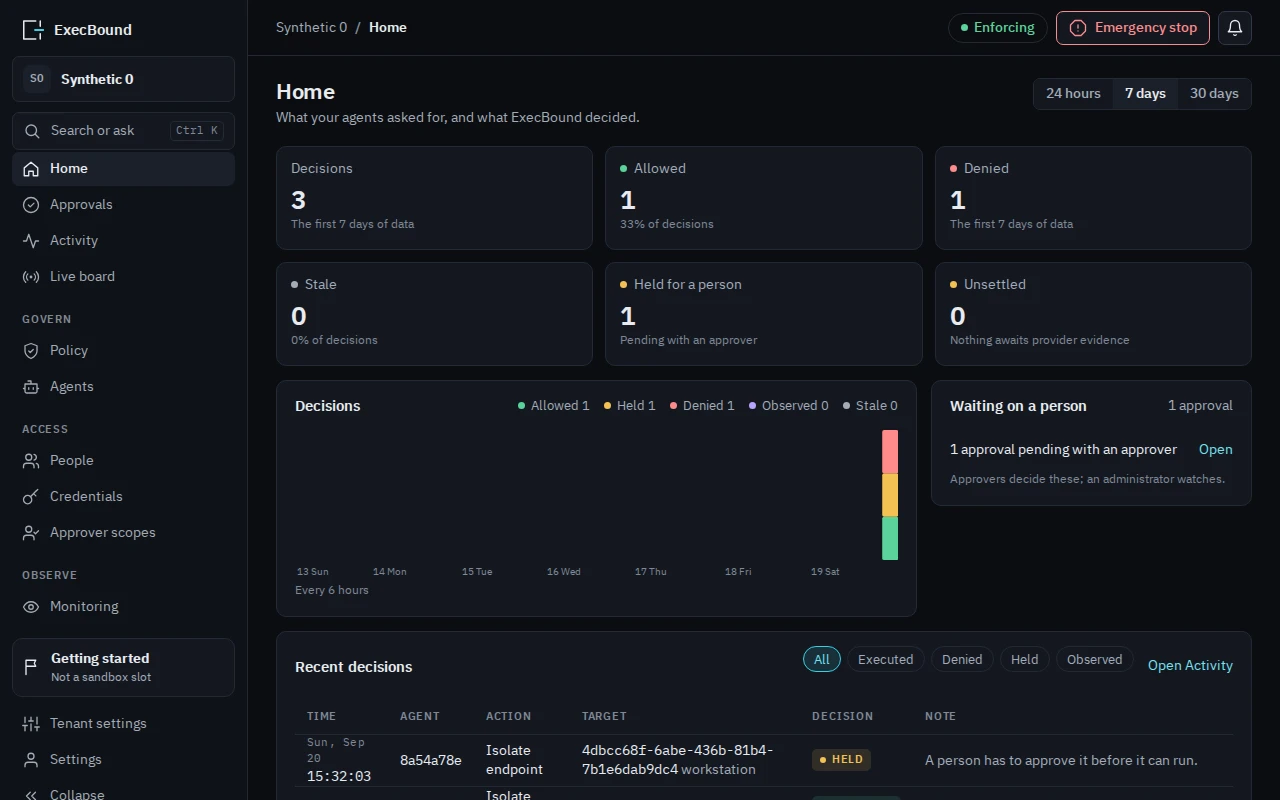The width and height of the screenshot is (1280, 800).
Task: Open Credentials page
Action: (123, 497)
